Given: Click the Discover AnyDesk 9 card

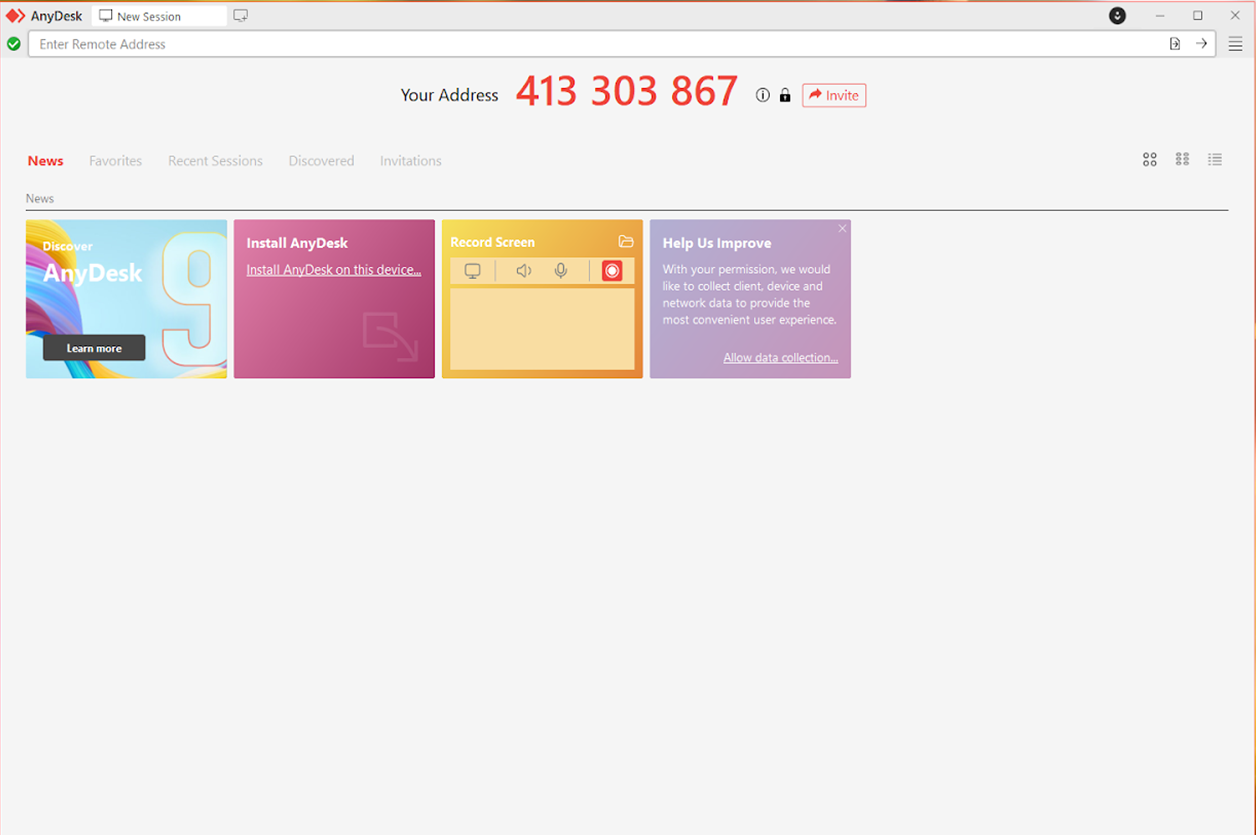Looking at the screenshot, I should click(126, 299).
